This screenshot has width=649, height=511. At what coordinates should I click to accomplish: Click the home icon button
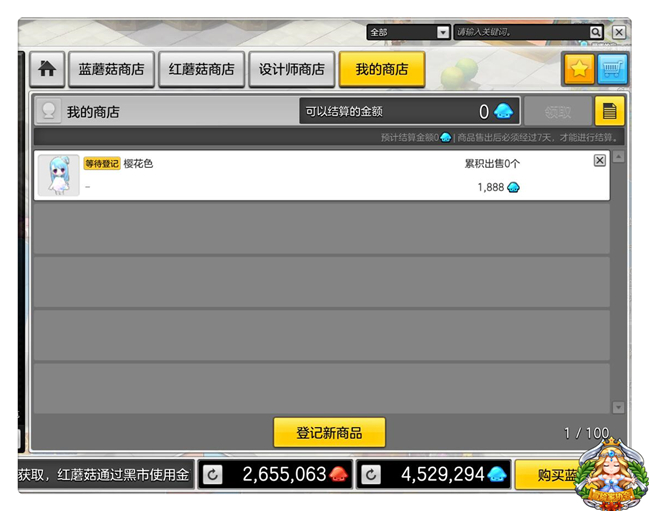pos(47,70)
